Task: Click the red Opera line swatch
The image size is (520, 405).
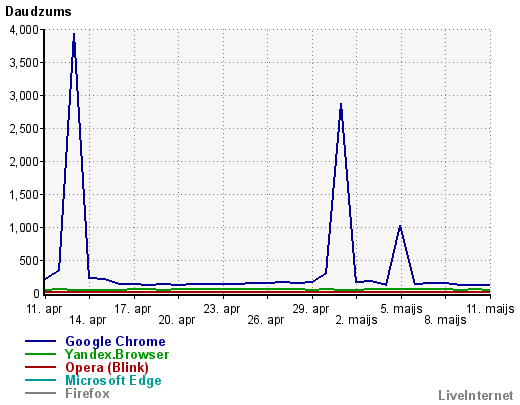Action: pyautogui.click(x=40, y=367)
